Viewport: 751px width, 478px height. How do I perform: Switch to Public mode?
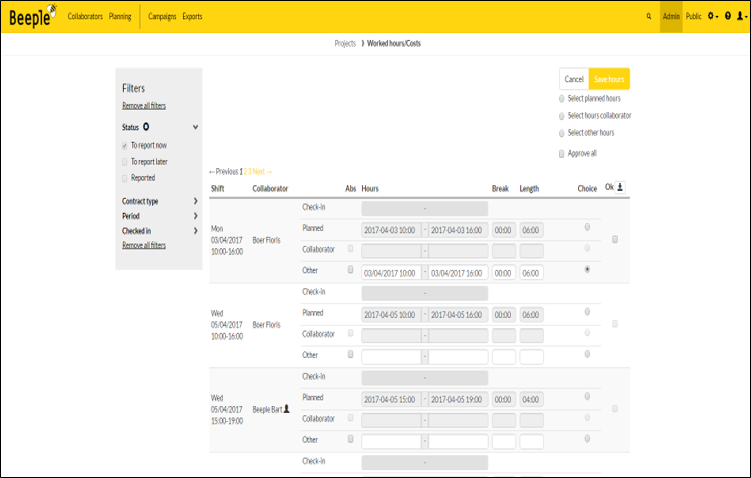pos(694,16)
